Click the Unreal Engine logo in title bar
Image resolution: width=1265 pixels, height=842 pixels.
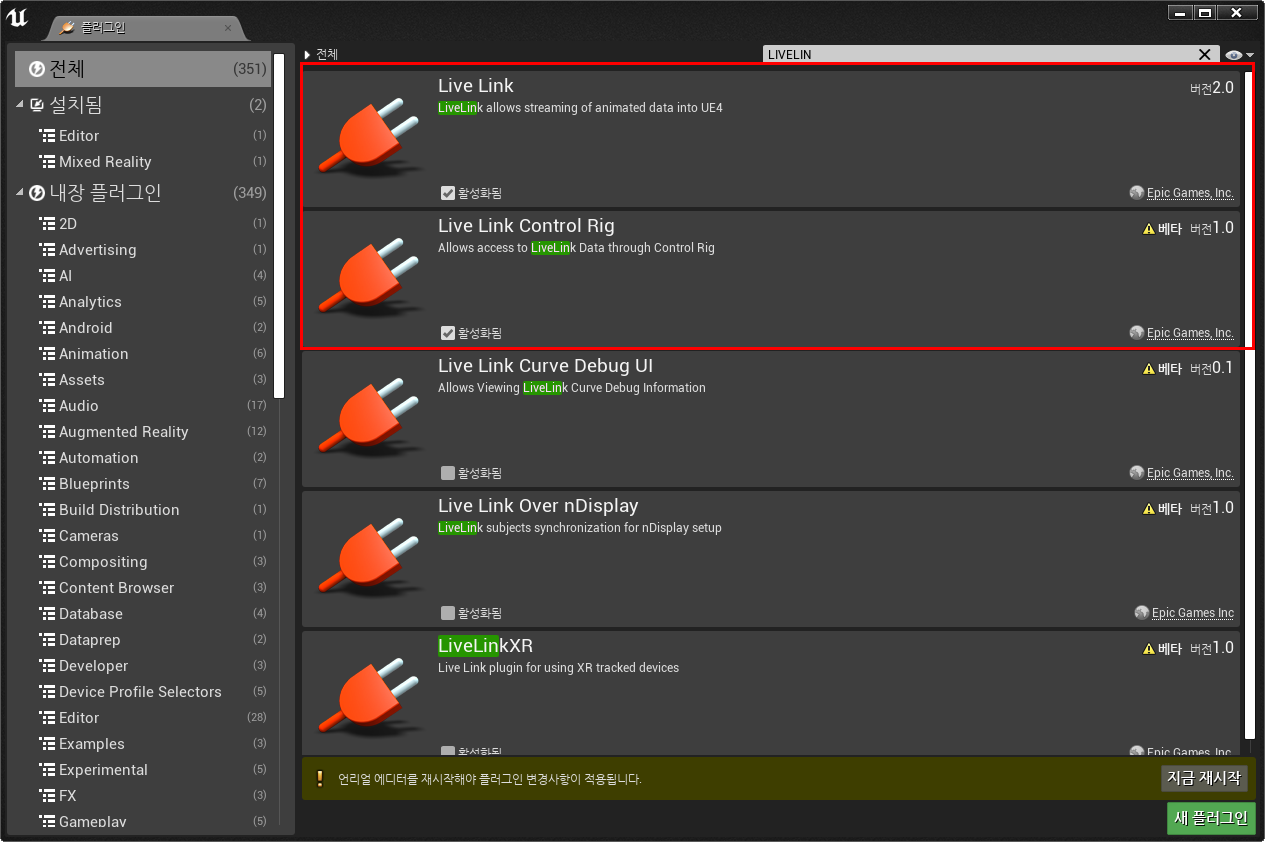(x=17, y=16)
